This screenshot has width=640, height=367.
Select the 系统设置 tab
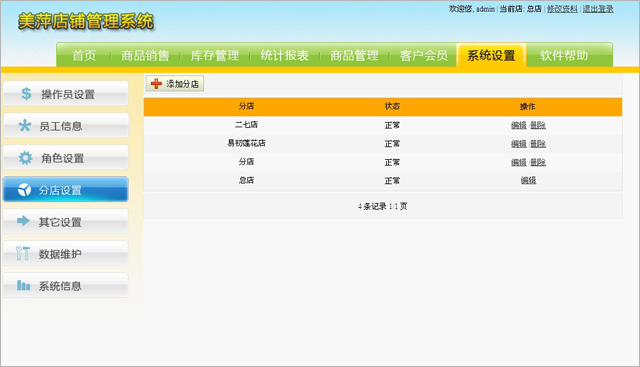[x=491, y=55]
